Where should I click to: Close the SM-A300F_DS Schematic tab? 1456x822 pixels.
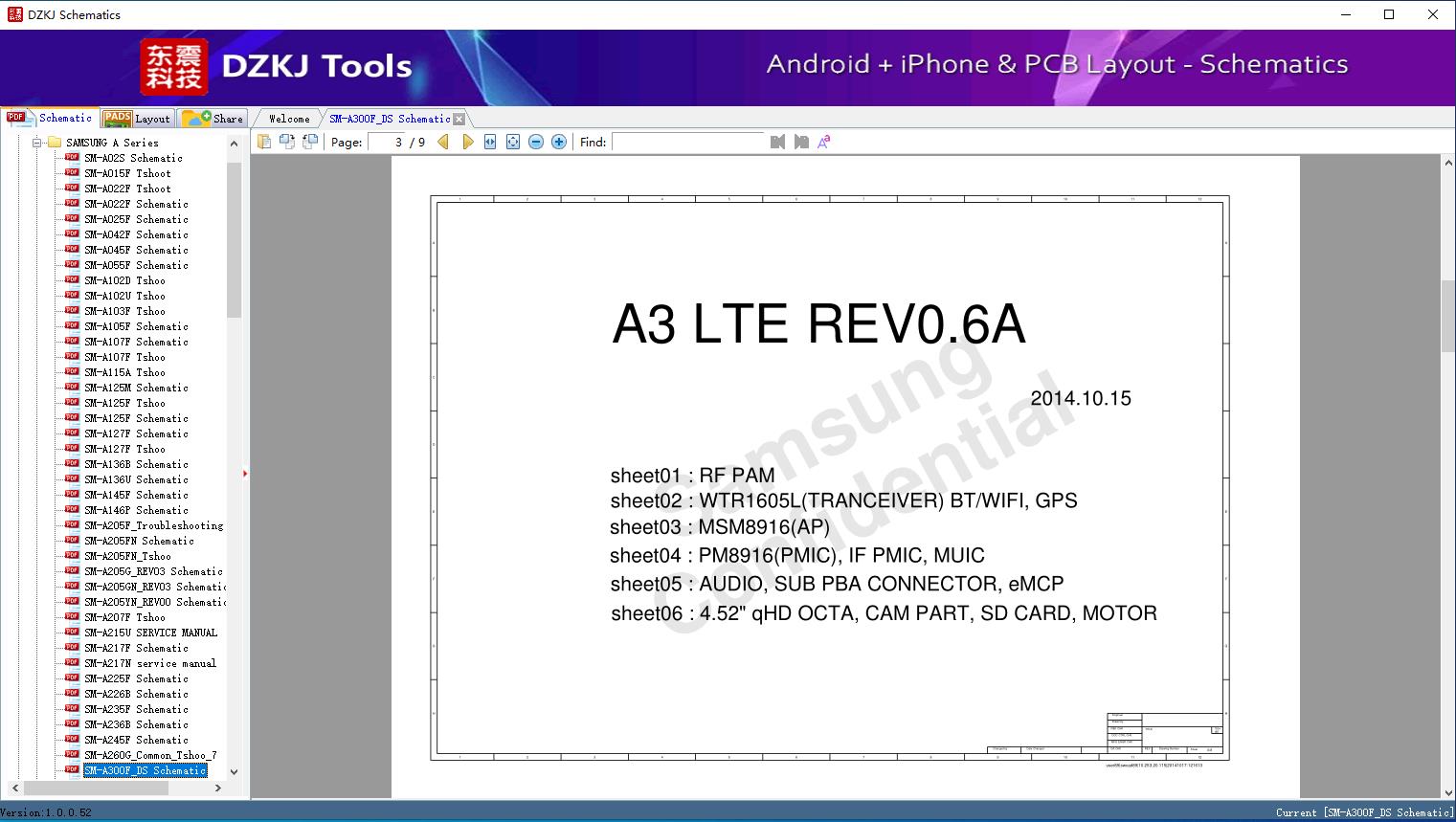click(459, 119)
